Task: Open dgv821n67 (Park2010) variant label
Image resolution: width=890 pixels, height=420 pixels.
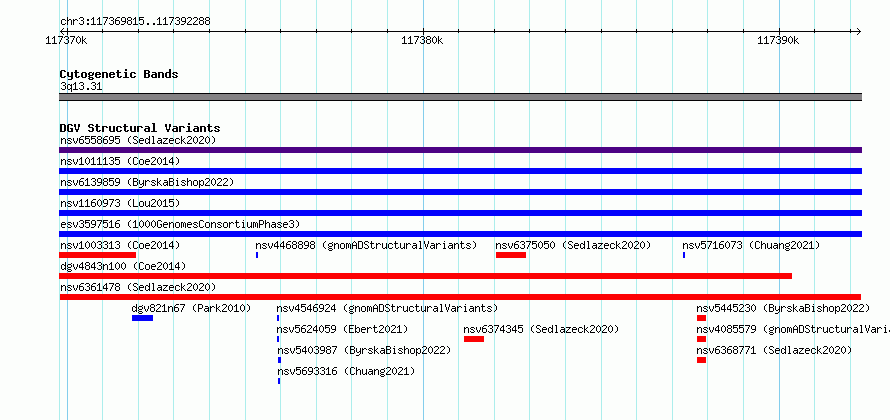Action: (x=191, y=308)
